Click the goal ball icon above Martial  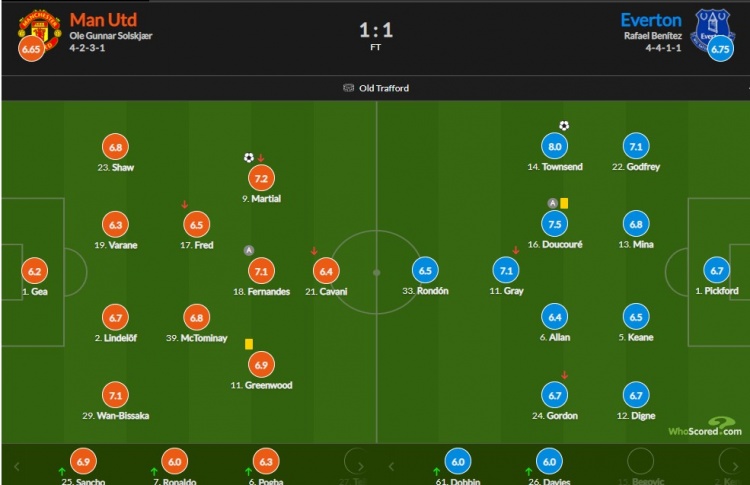tap(249, 157)
